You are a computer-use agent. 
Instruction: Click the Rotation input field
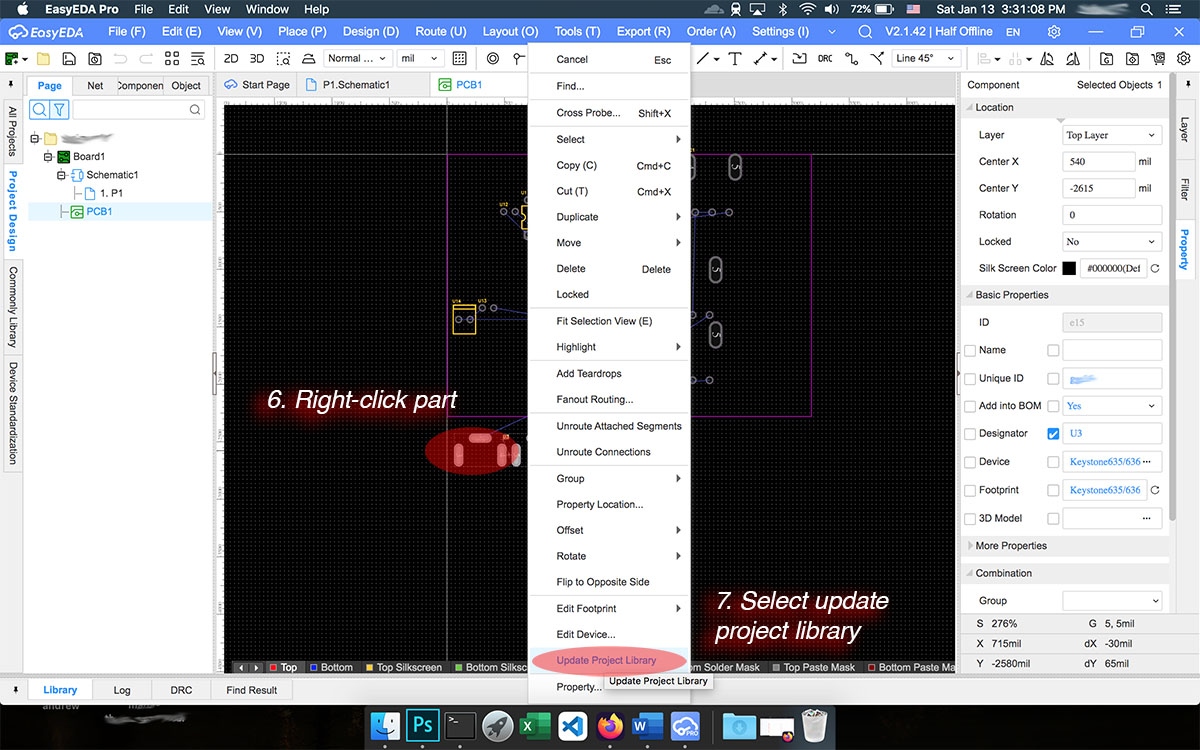(x=1112, y=215)
